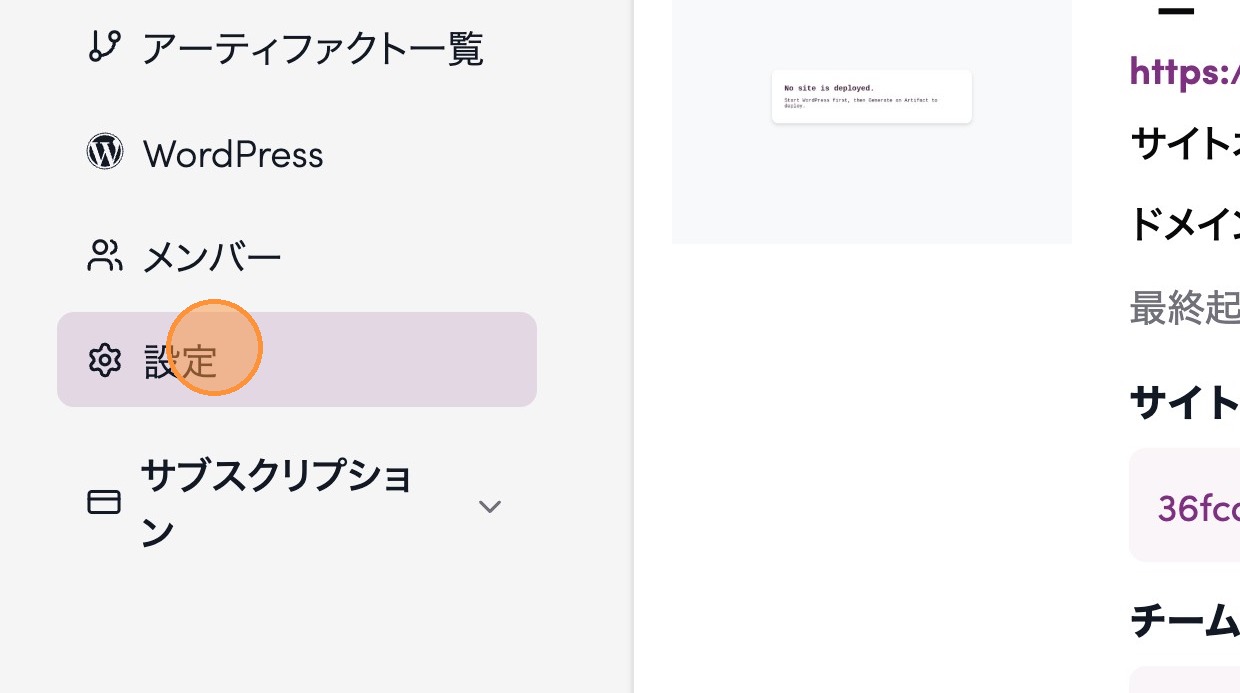The height and width of the screenshot is (693, 1240).
Task: Click the people icon for メンバー
Action: [105, 256]
